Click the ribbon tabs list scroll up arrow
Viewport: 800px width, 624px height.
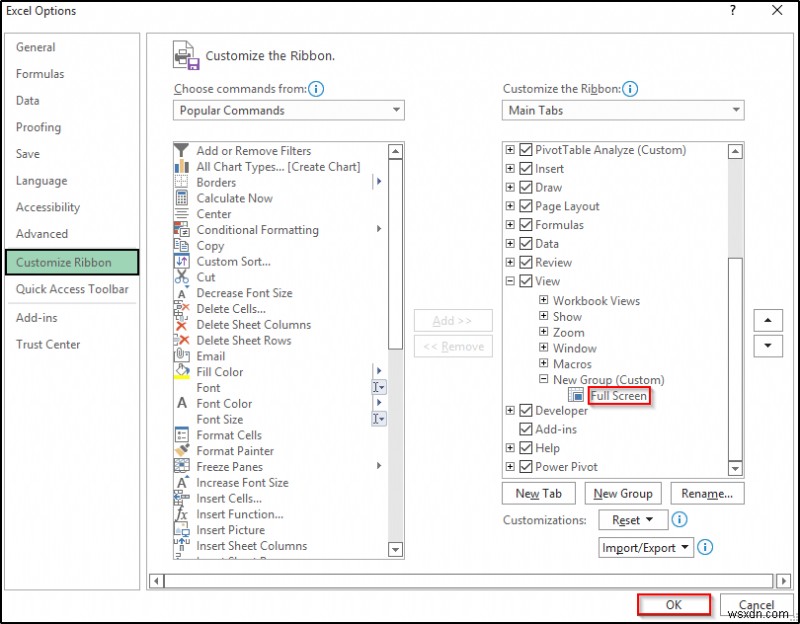point(735,151)
